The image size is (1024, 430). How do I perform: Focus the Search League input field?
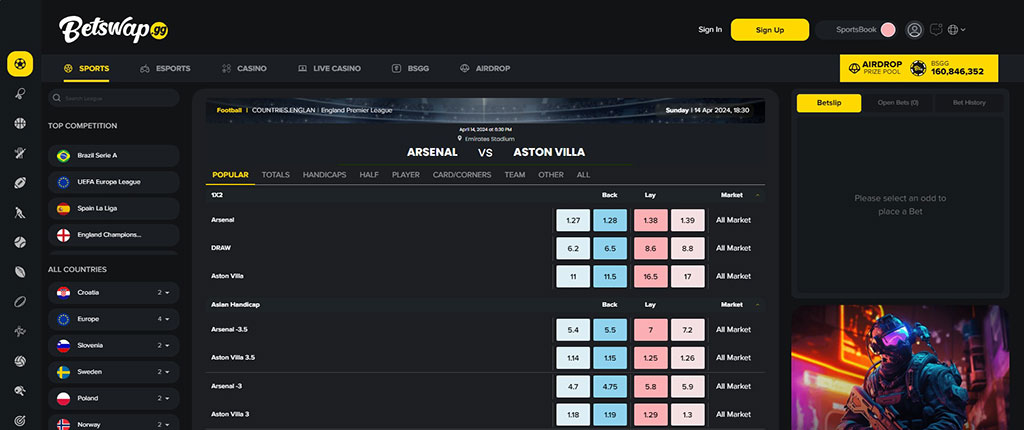tap(114, 98)
